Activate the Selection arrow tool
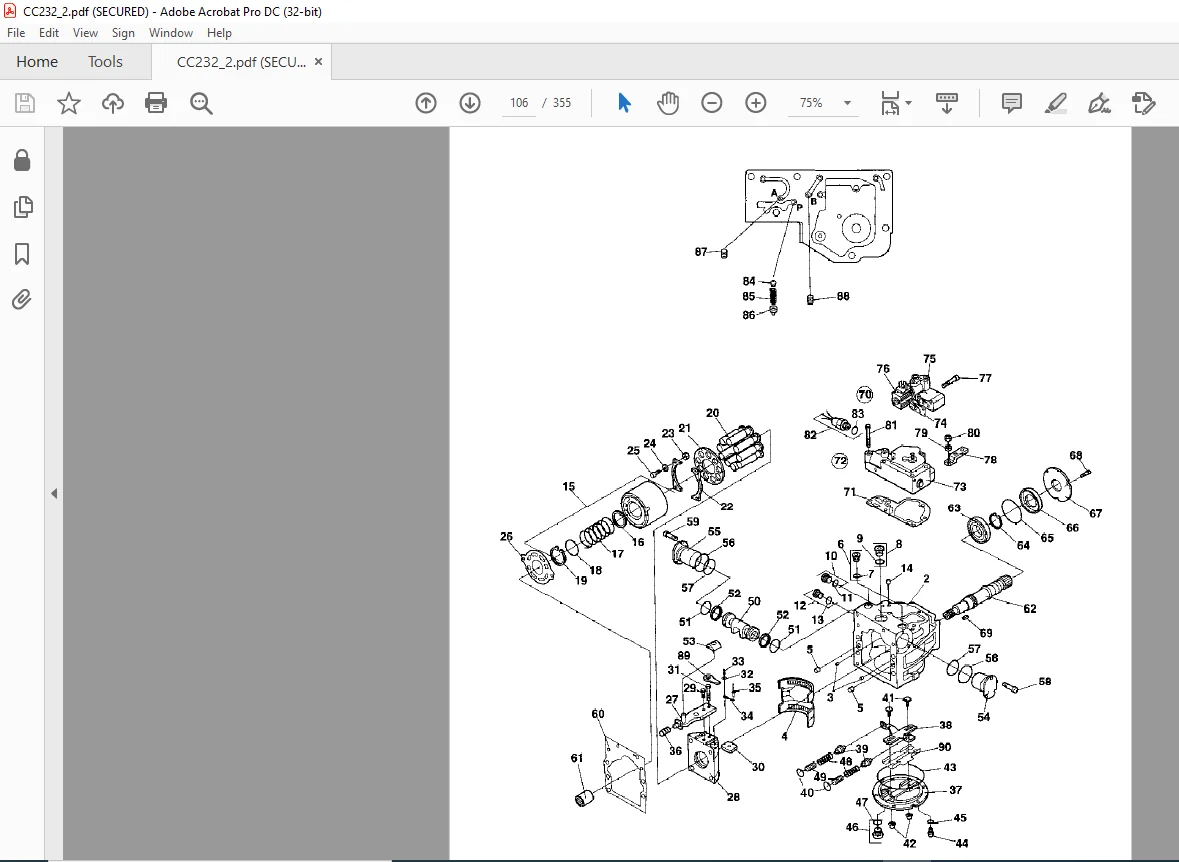Image resolution: width=1179 pixels, height=862 pixels. pyautogui.click(x=624, y=103)
